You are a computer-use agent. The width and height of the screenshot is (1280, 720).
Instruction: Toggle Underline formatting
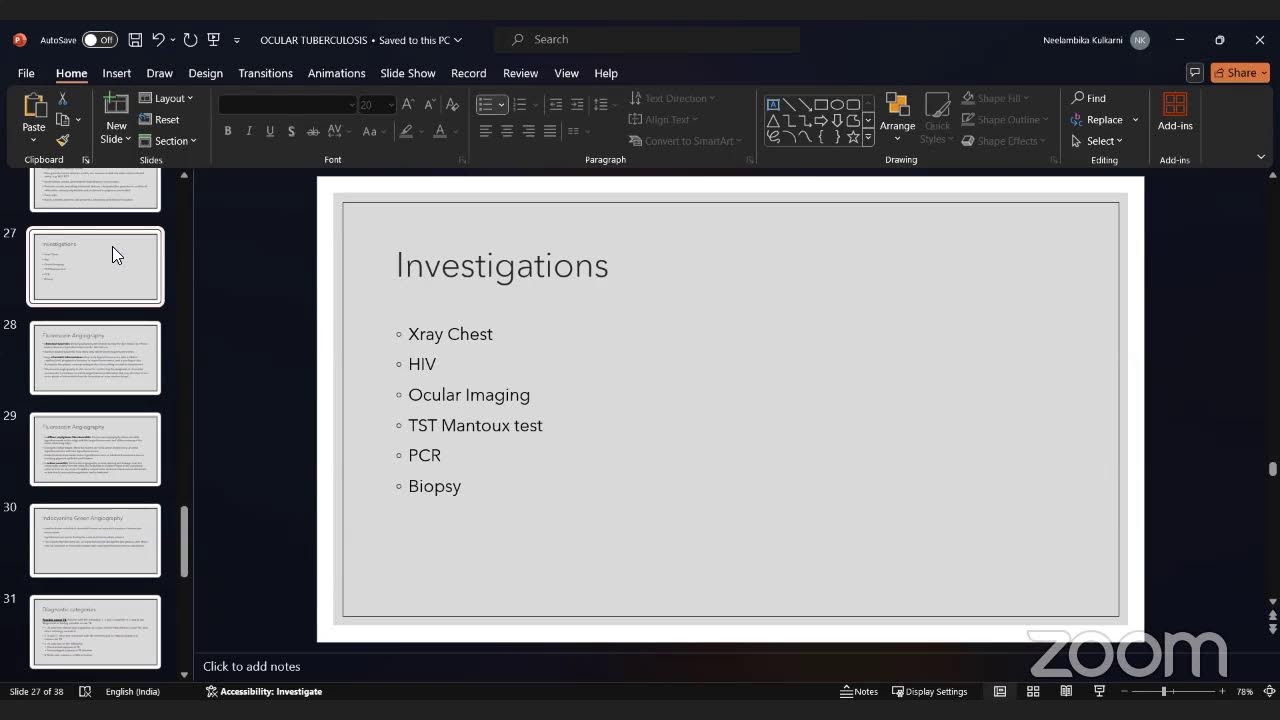point(270,131)
